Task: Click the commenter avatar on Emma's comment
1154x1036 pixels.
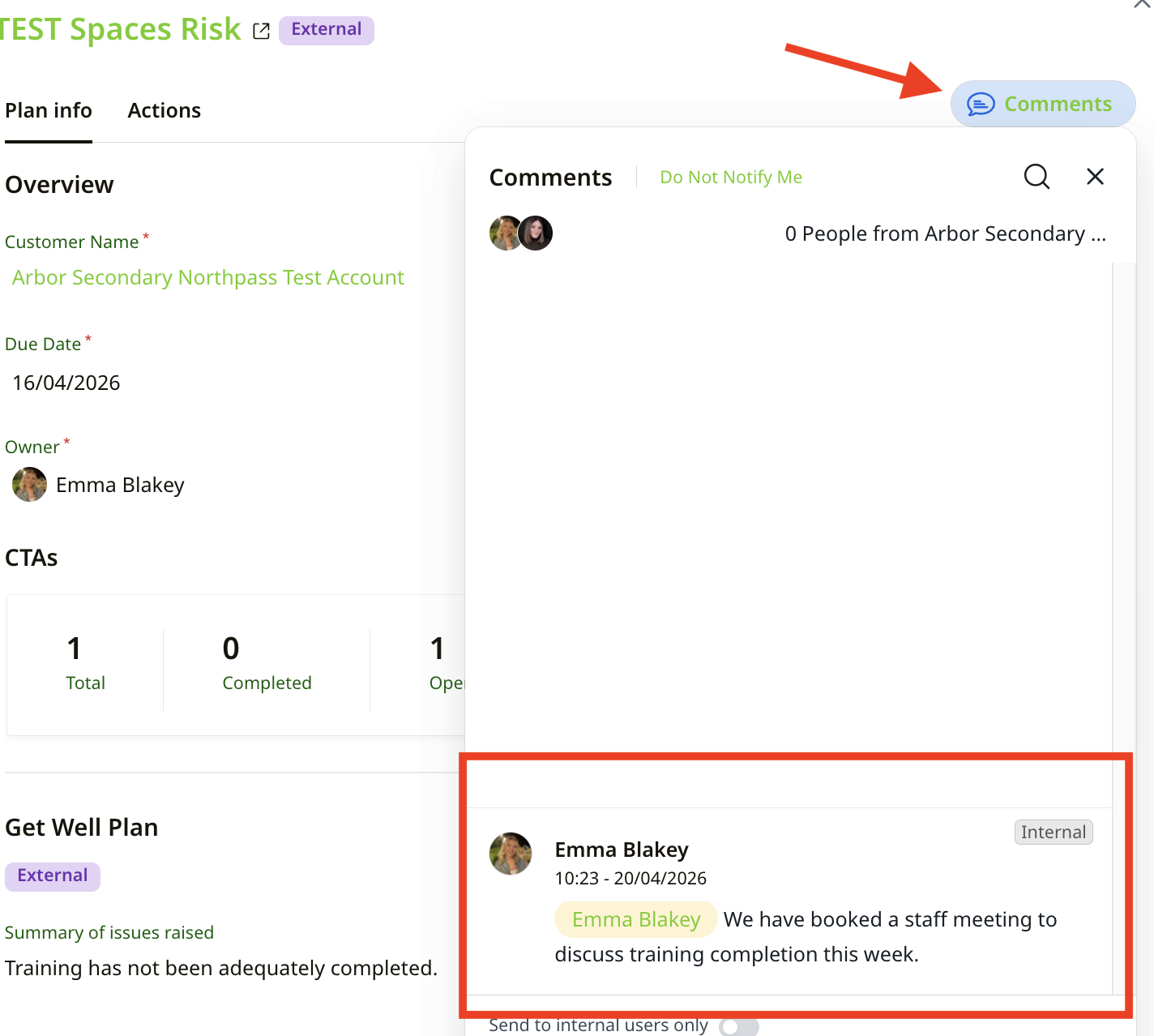Action: point(511,854)
